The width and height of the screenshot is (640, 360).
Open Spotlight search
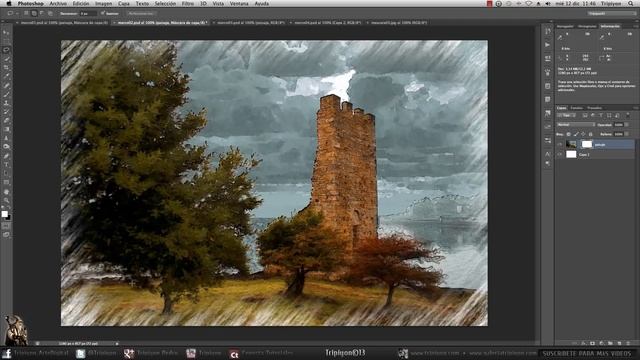click(x=631, y=3)
